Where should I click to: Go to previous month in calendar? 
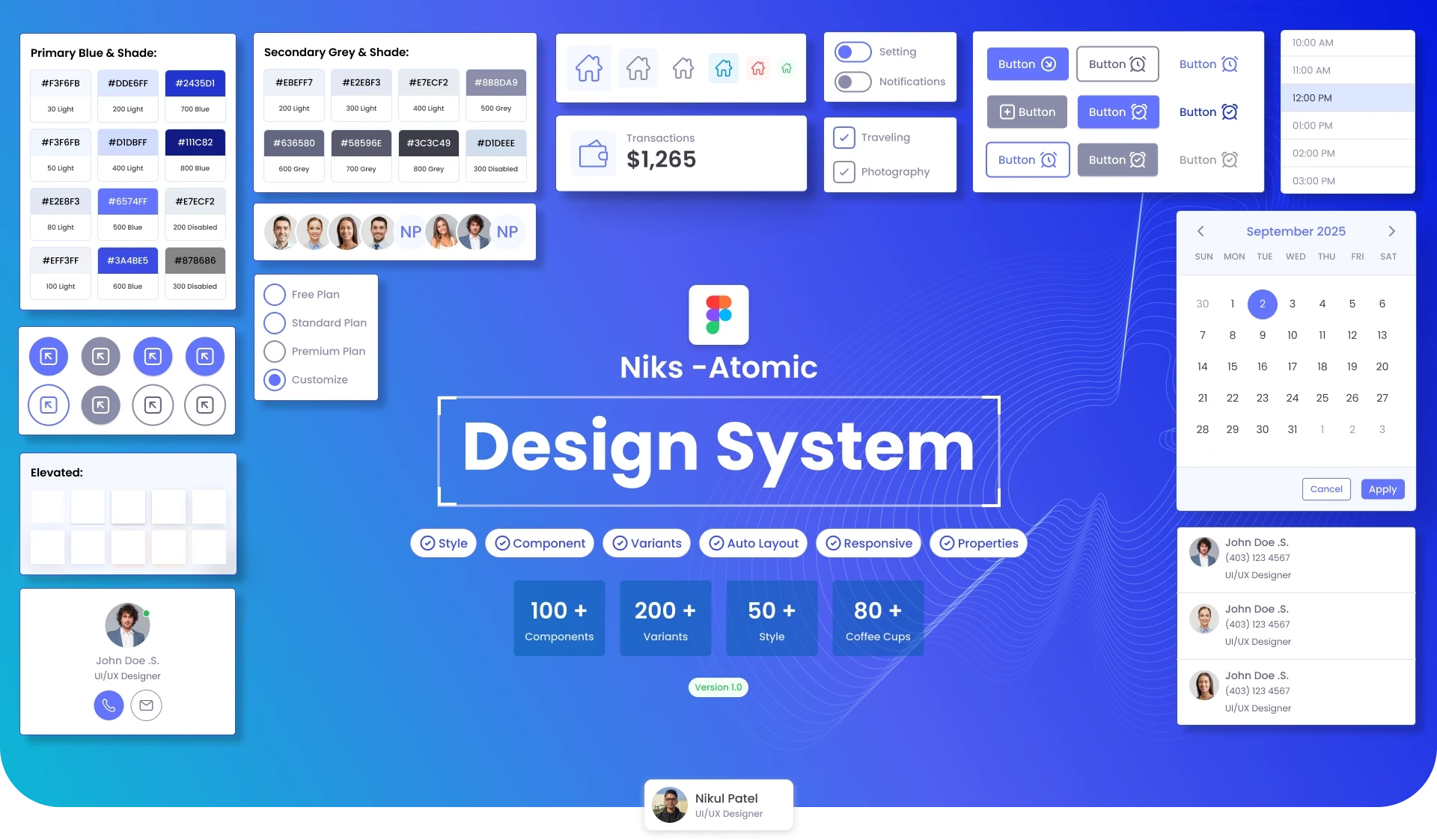pyautogui.click(x=1200, y=231)
